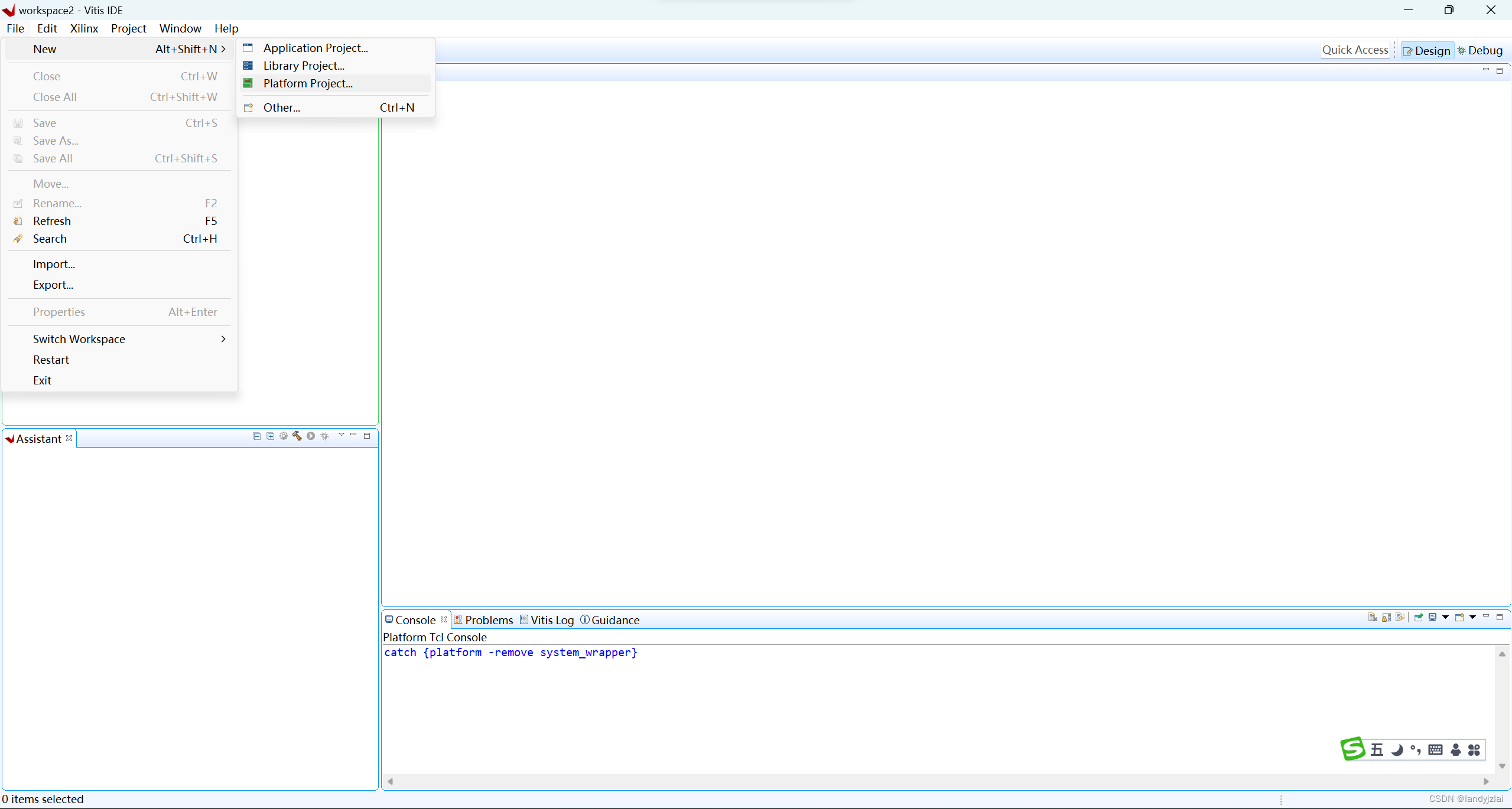Select Import from the File menu
Viewport: 1512px width, 809px height.
(x=54, y=264)
